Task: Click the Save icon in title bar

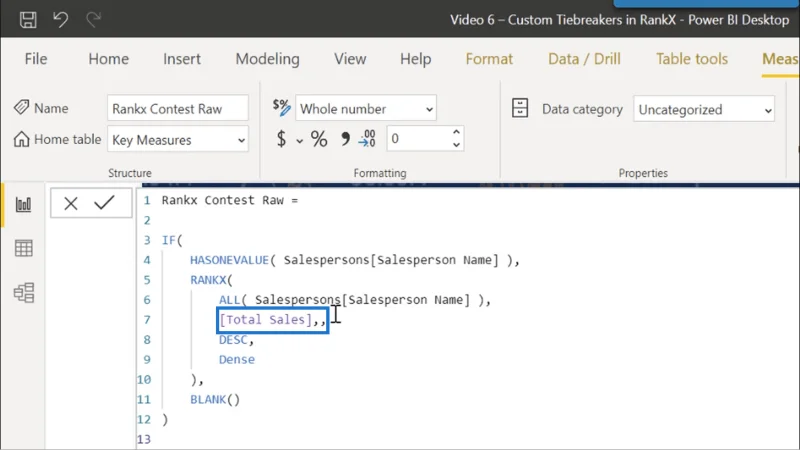Action: pyautogui.click(x=28, y=20)
